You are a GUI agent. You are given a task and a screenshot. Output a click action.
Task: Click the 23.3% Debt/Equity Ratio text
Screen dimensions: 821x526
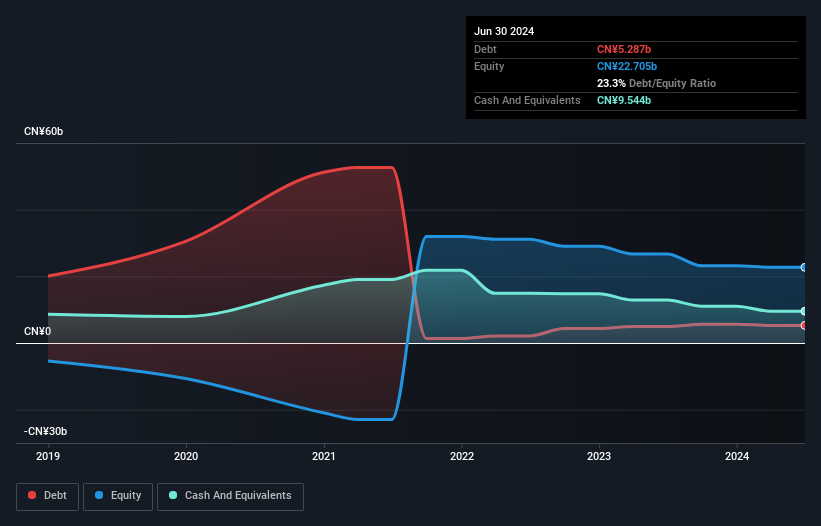pos(656,83)
